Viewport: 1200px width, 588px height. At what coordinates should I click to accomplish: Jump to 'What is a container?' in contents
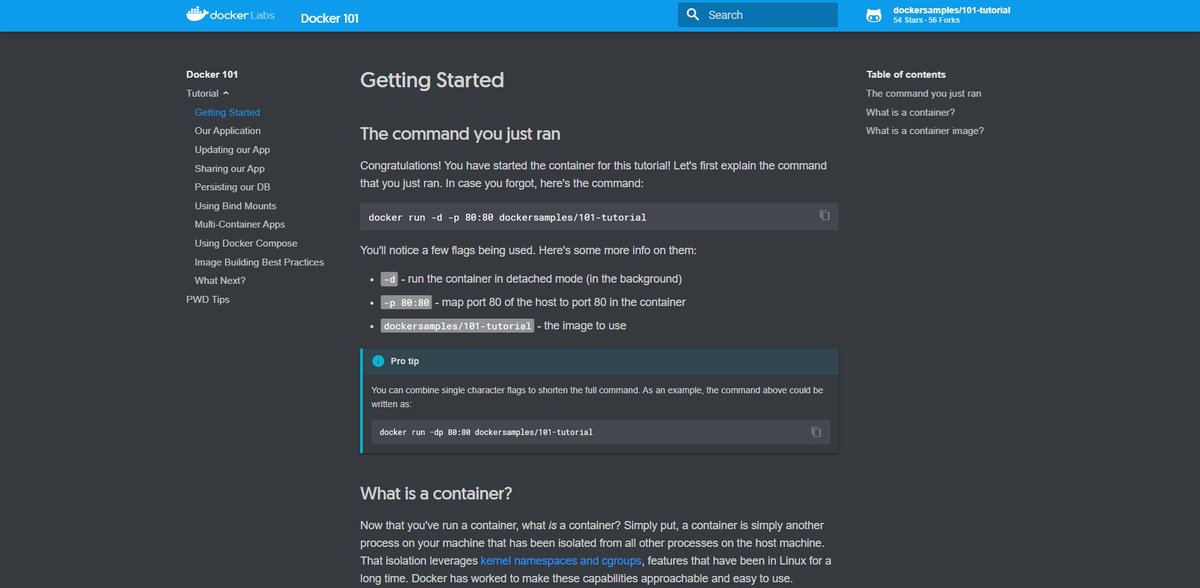coord(910,112)
